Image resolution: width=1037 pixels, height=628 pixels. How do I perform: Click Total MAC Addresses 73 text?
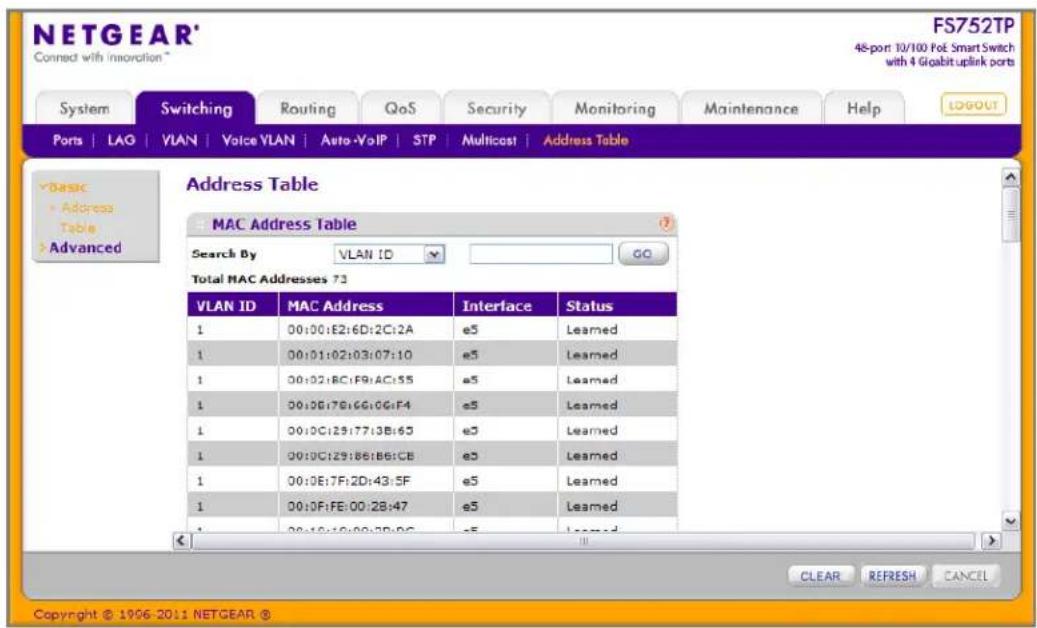[269, 279]
